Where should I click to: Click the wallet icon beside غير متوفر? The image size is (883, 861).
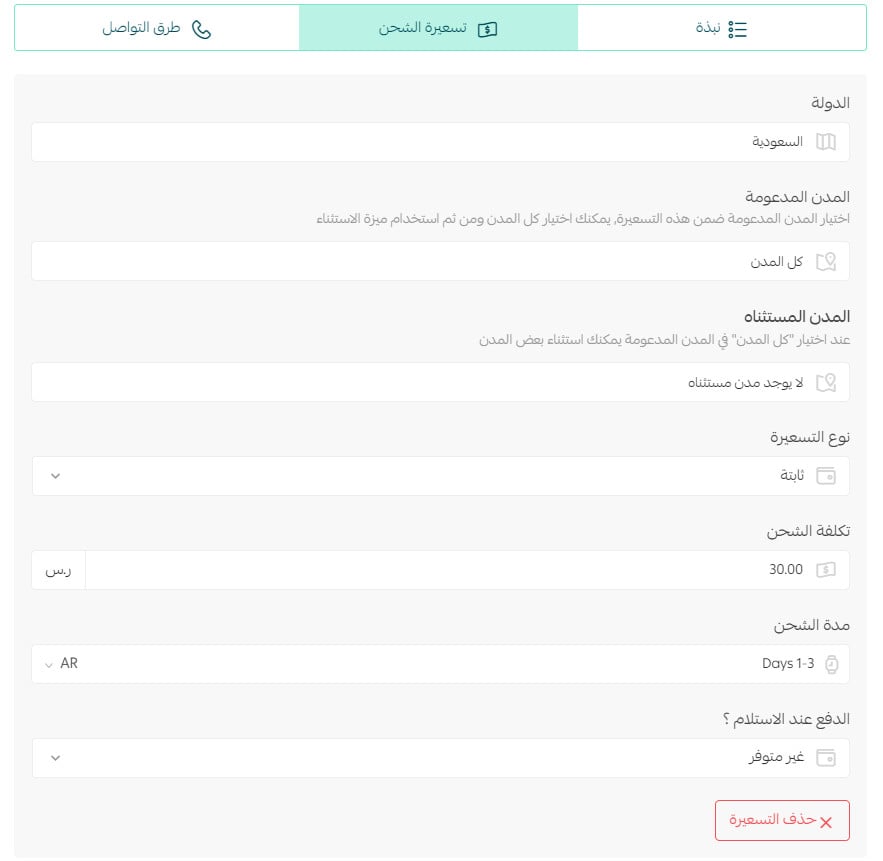826,758
